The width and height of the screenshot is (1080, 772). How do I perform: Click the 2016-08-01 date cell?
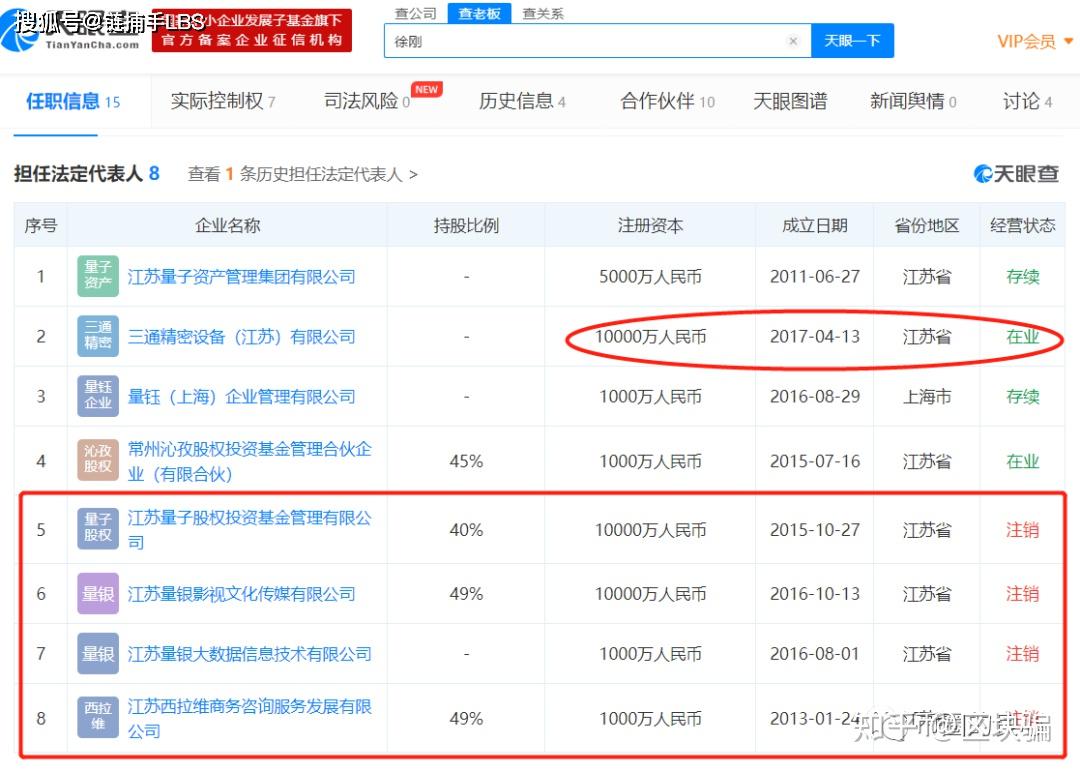815,654
